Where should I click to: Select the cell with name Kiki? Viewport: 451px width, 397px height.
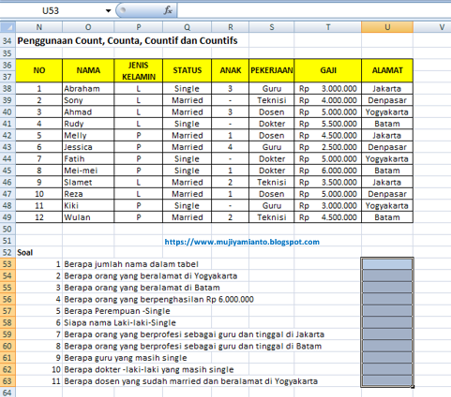[x=88, y=206]
